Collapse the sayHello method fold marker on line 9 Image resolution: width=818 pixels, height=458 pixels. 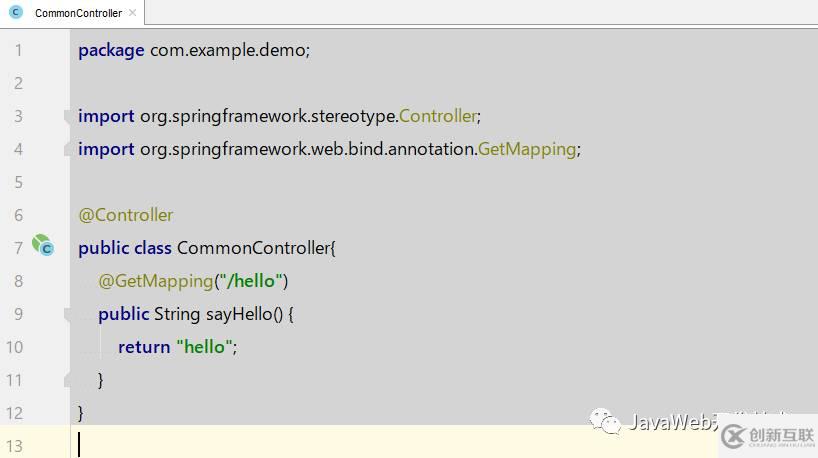click(68, 315)
